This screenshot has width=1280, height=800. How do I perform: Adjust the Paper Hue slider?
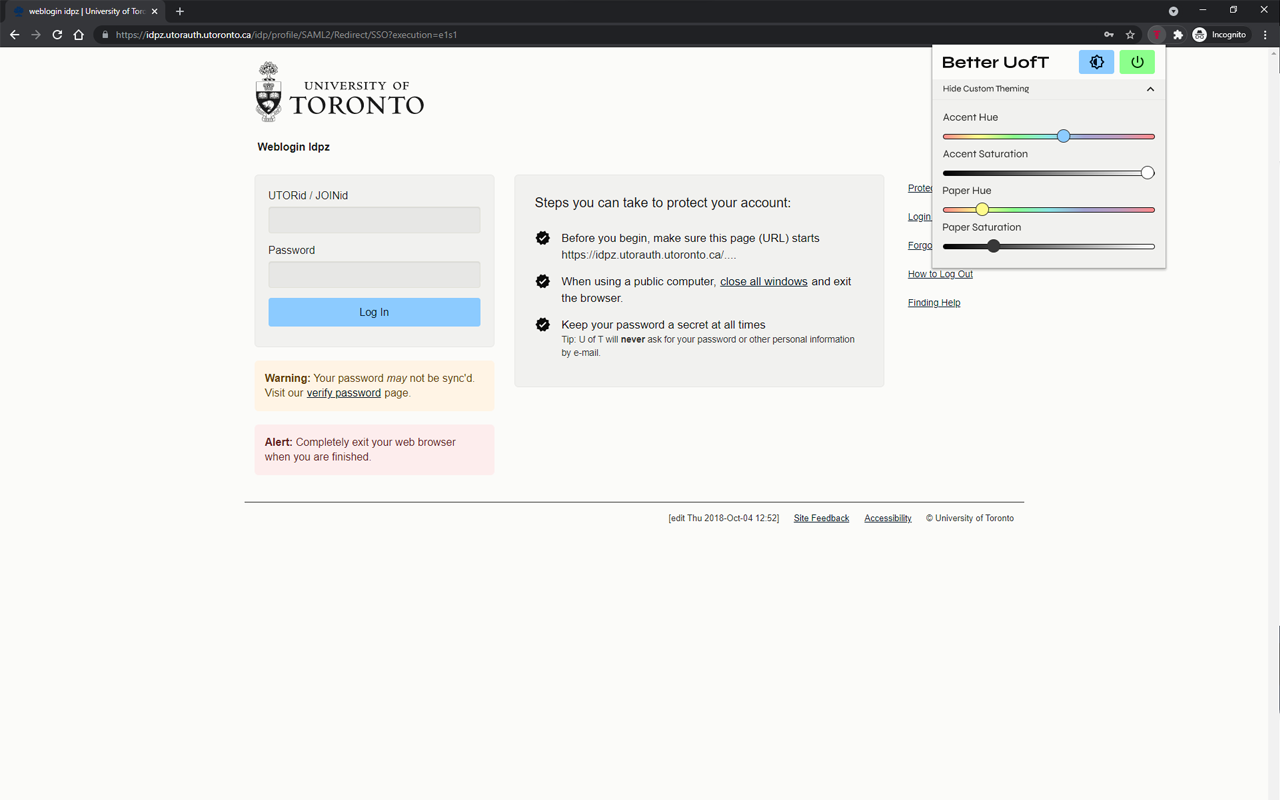click(1048, 210)
